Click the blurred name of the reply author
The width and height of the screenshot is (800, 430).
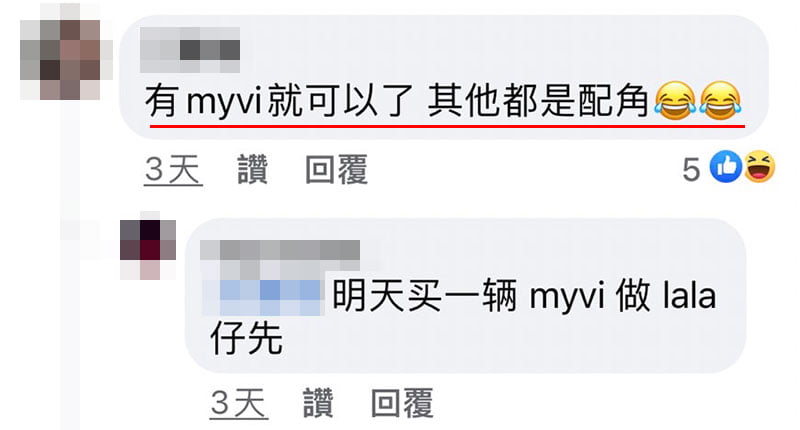pyautogui.click(x=280, y=255)
